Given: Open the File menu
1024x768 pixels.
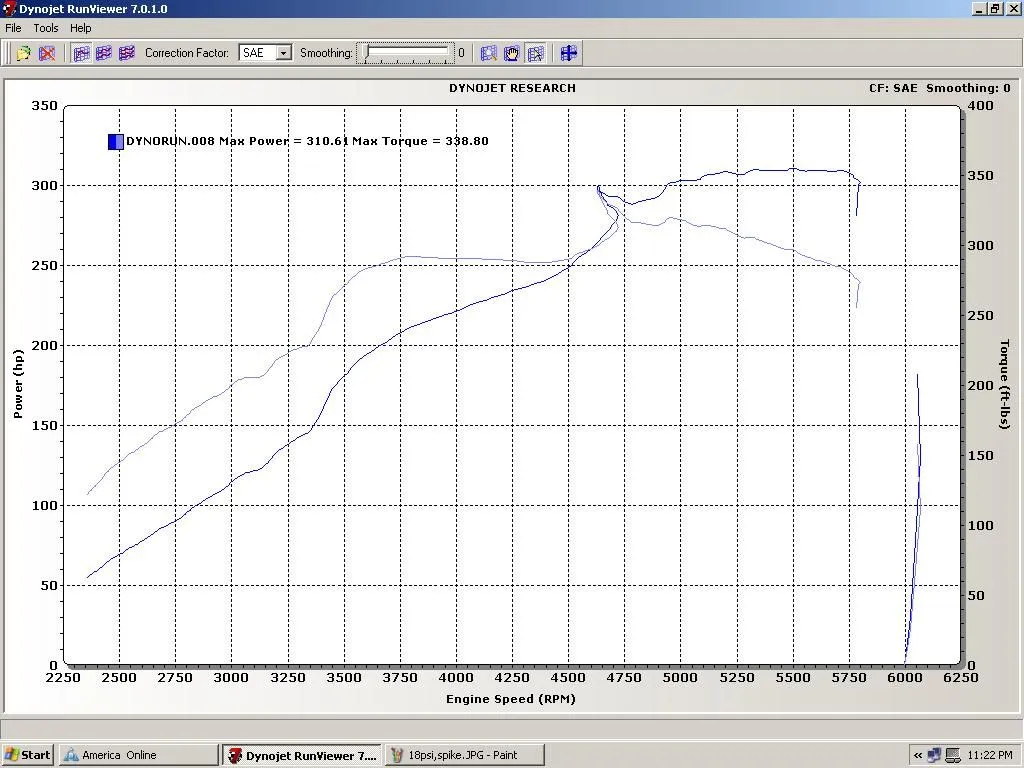Looking at the screenshot, I should point(13,28).
